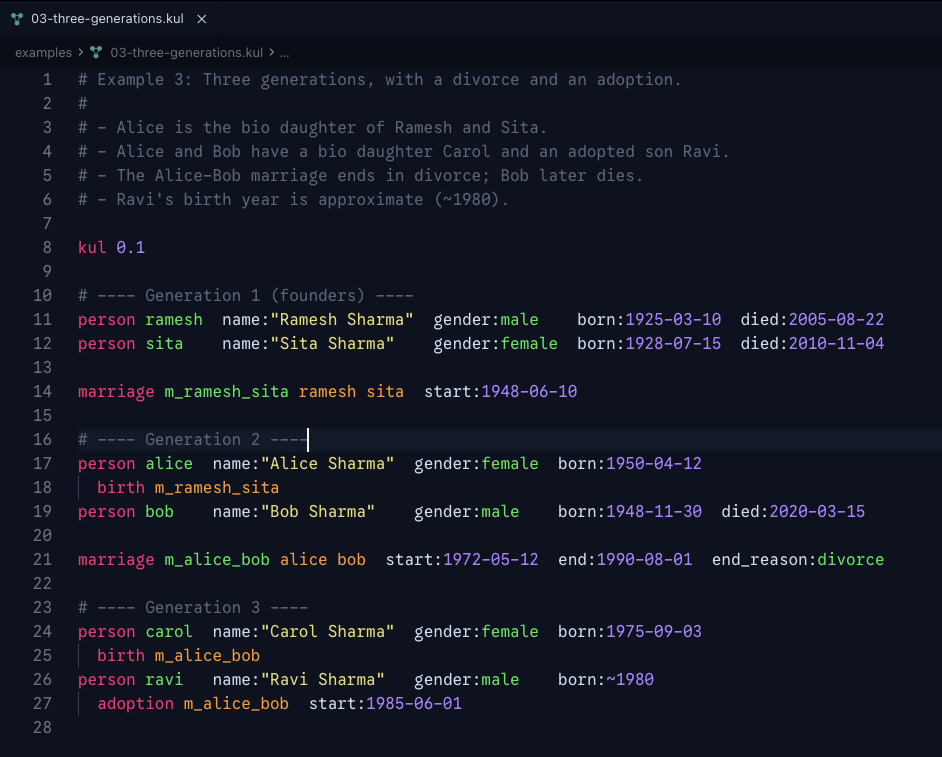This screenshot has height=757, width=942.
Task: Click "birth m_alice_bob" on line 25
Action: pyautogui.click(x=178, y=656)
